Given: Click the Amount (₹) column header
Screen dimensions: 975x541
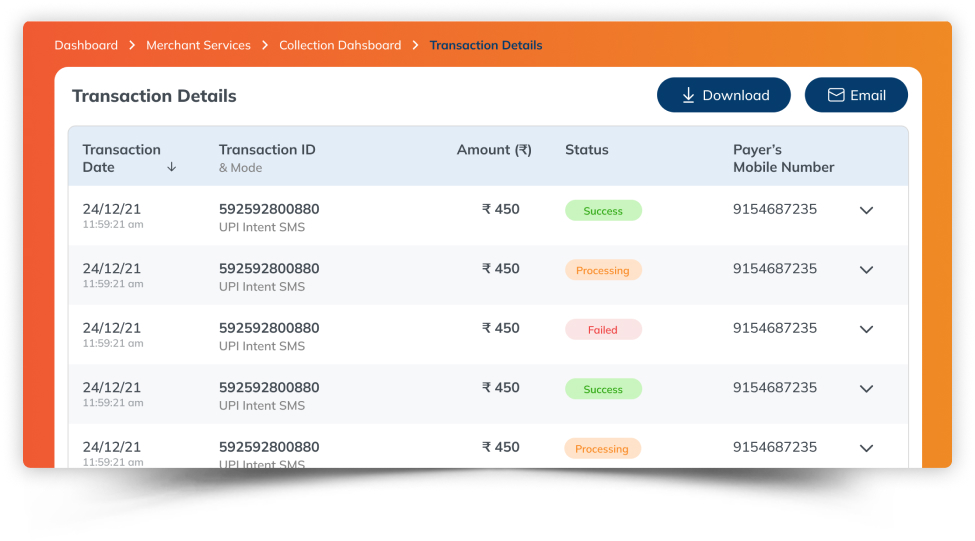Looking at the screenshot, I should 494,150.
